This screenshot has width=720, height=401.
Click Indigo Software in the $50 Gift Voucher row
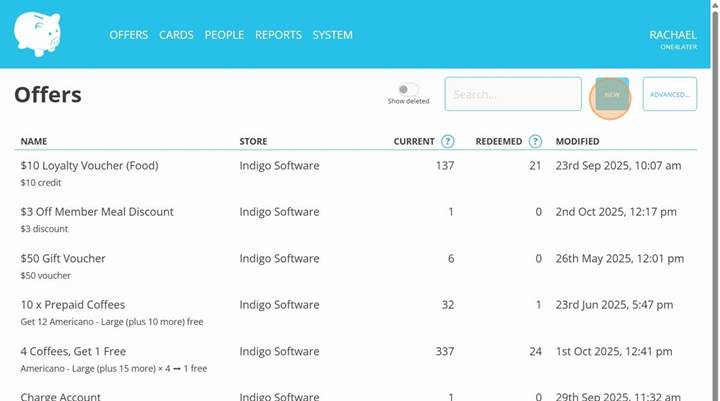click(279, 259)
